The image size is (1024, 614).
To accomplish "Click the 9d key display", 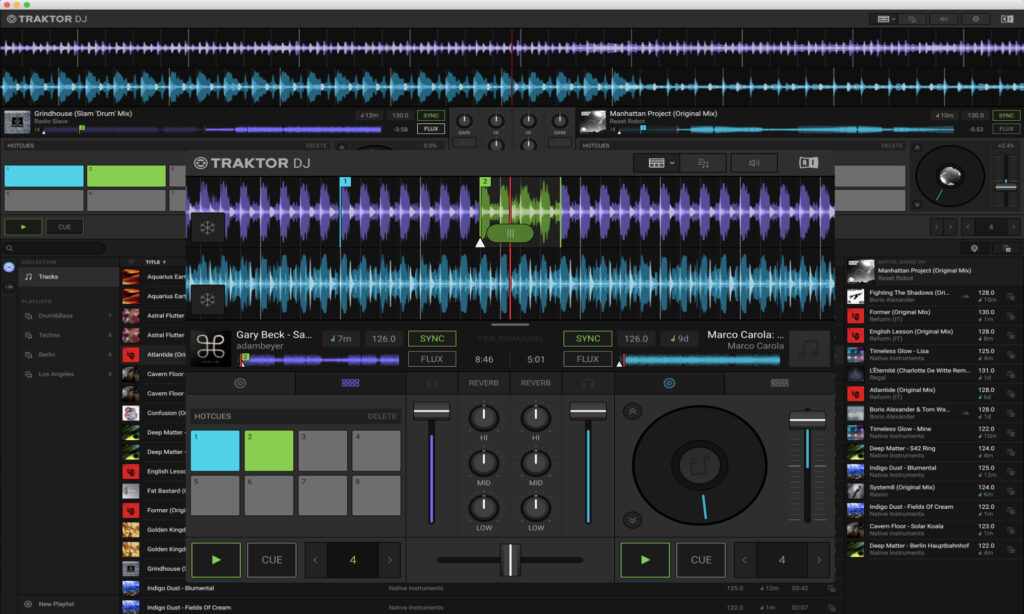I will click(679, 338).
